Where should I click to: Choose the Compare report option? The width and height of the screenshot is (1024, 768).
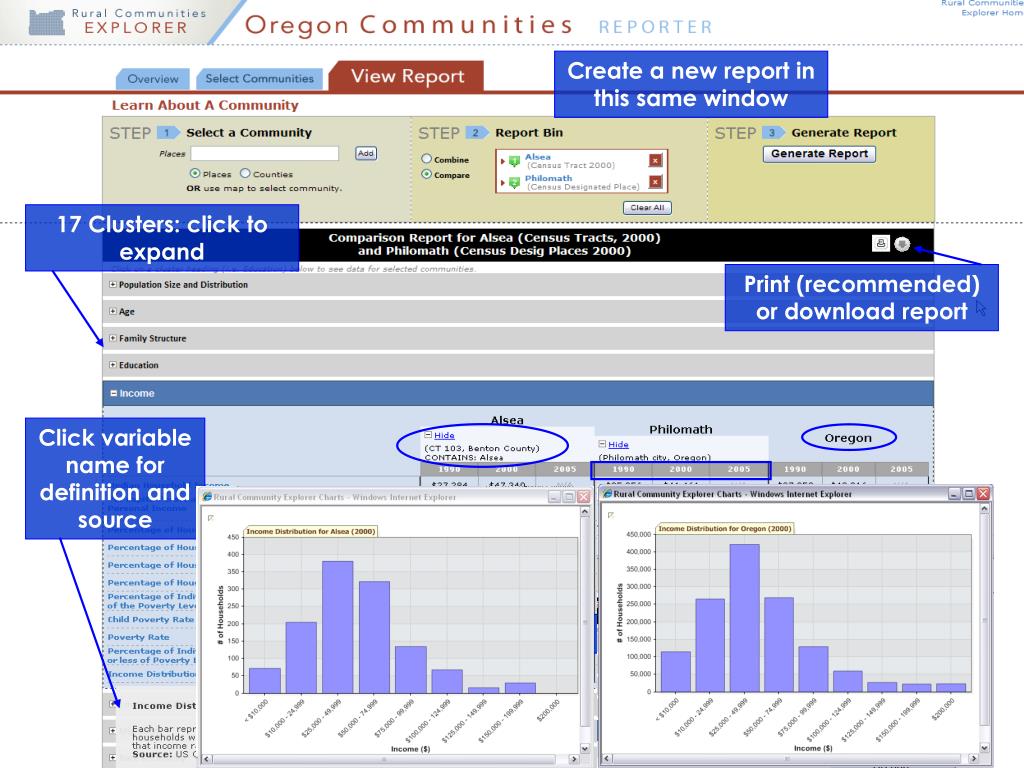click(426, 174)
